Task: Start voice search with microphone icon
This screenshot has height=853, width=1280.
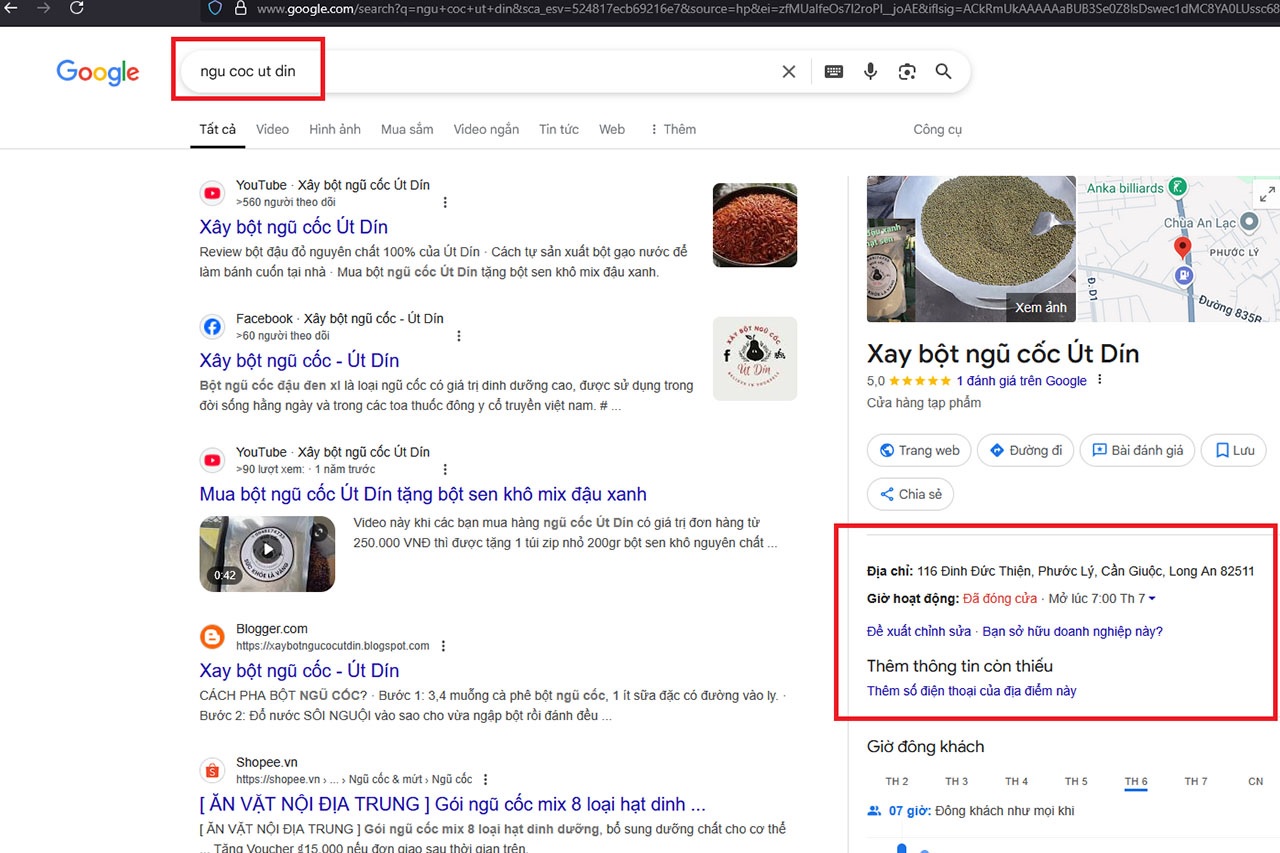Action: [870, 72]
